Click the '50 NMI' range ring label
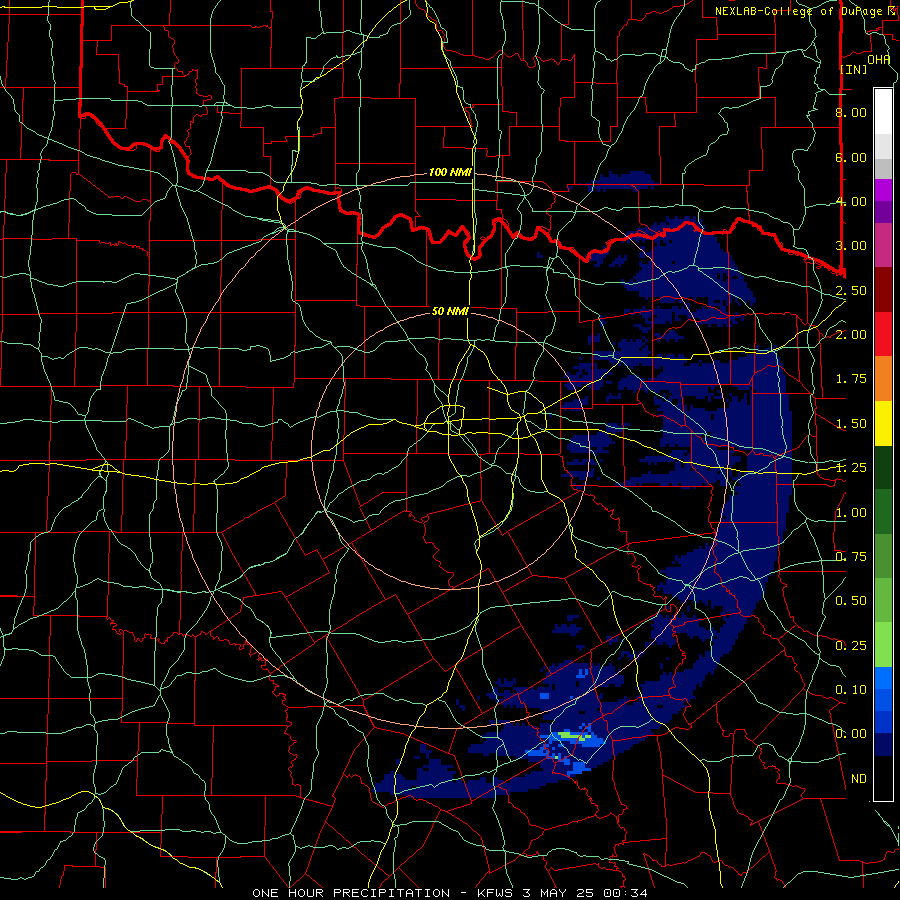 pos(451,311)
